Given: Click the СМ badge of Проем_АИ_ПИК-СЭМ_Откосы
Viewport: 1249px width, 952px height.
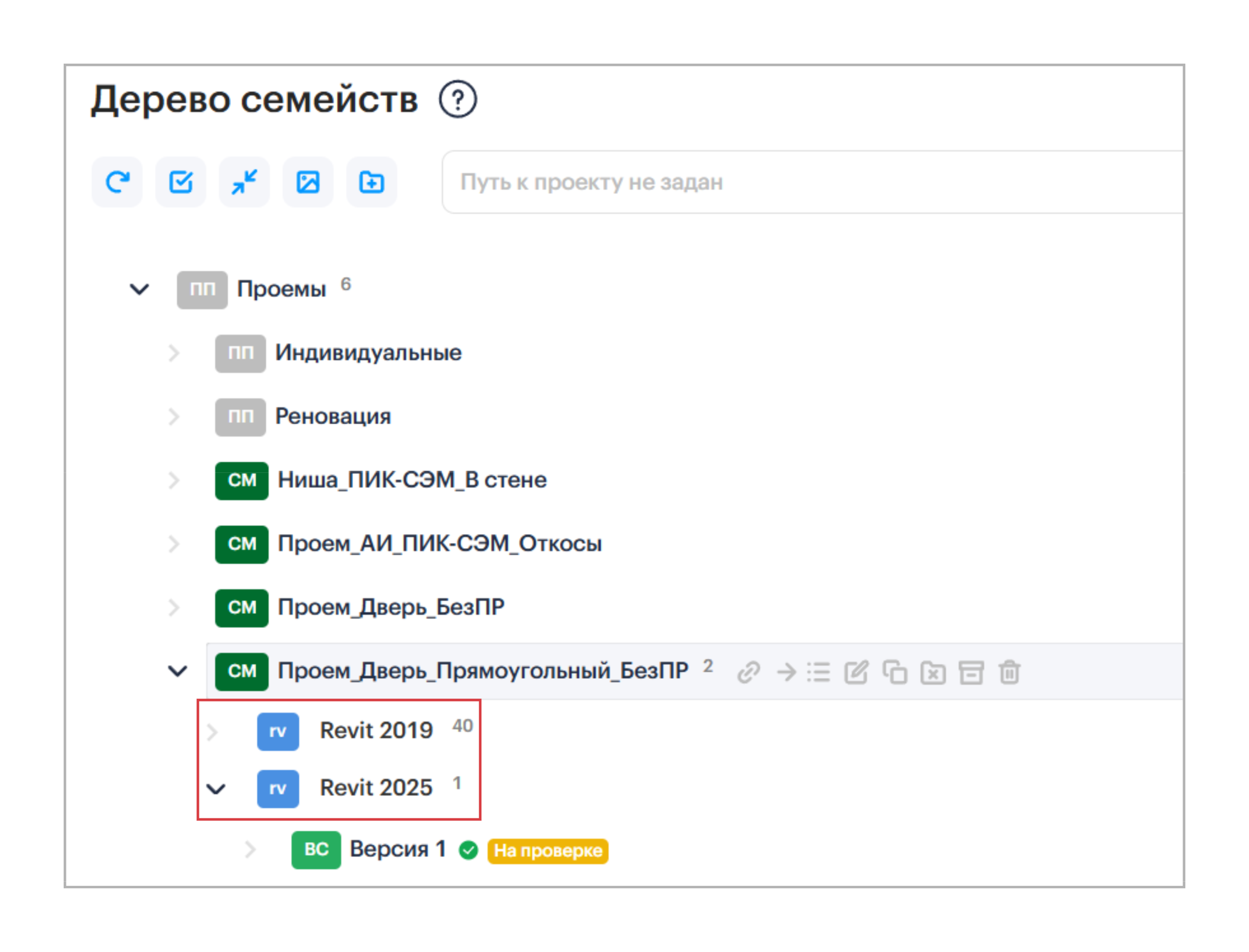Looking at the screenshot, I should pos(242,544).
